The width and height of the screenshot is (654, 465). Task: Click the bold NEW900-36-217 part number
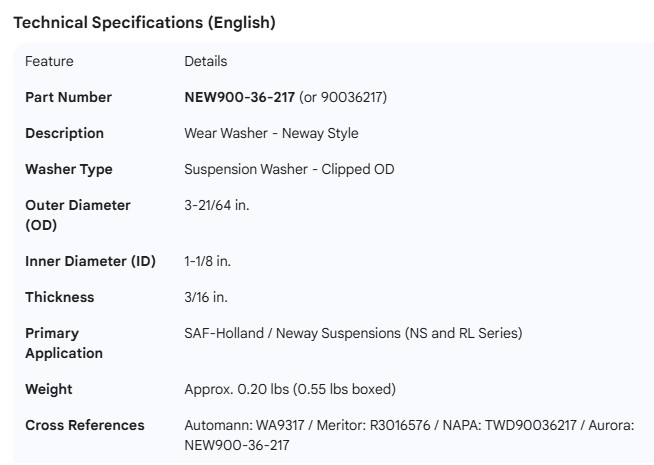click(x=239, y=97)
